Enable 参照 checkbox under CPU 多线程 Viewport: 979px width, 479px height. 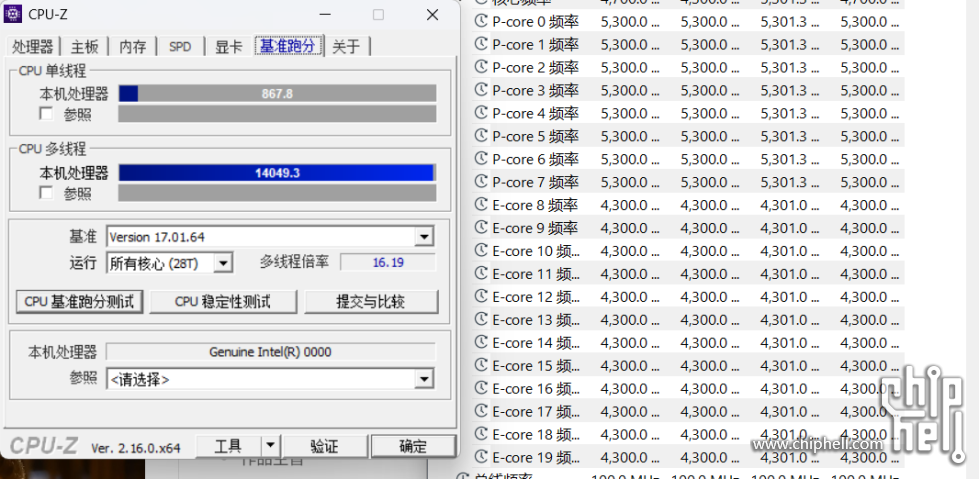46,193
